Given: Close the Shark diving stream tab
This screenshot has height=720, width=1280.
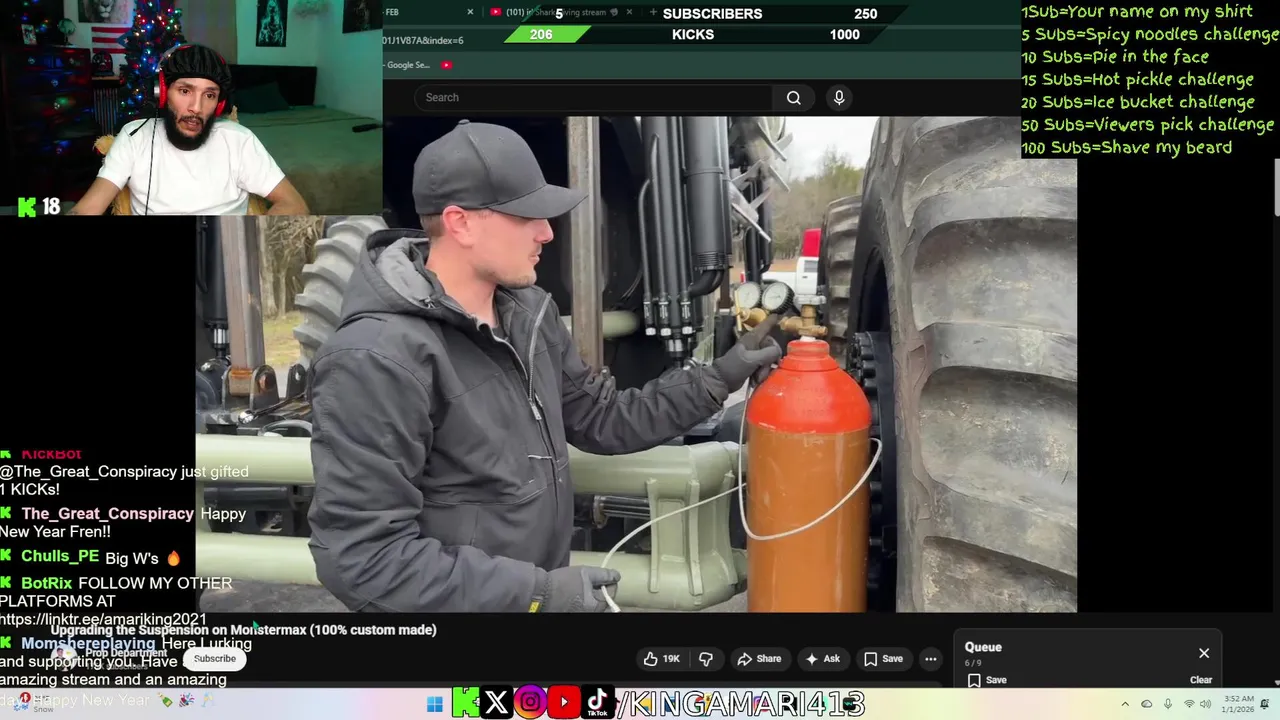Looking at the screenshot, I should click(x=629, y=12).
